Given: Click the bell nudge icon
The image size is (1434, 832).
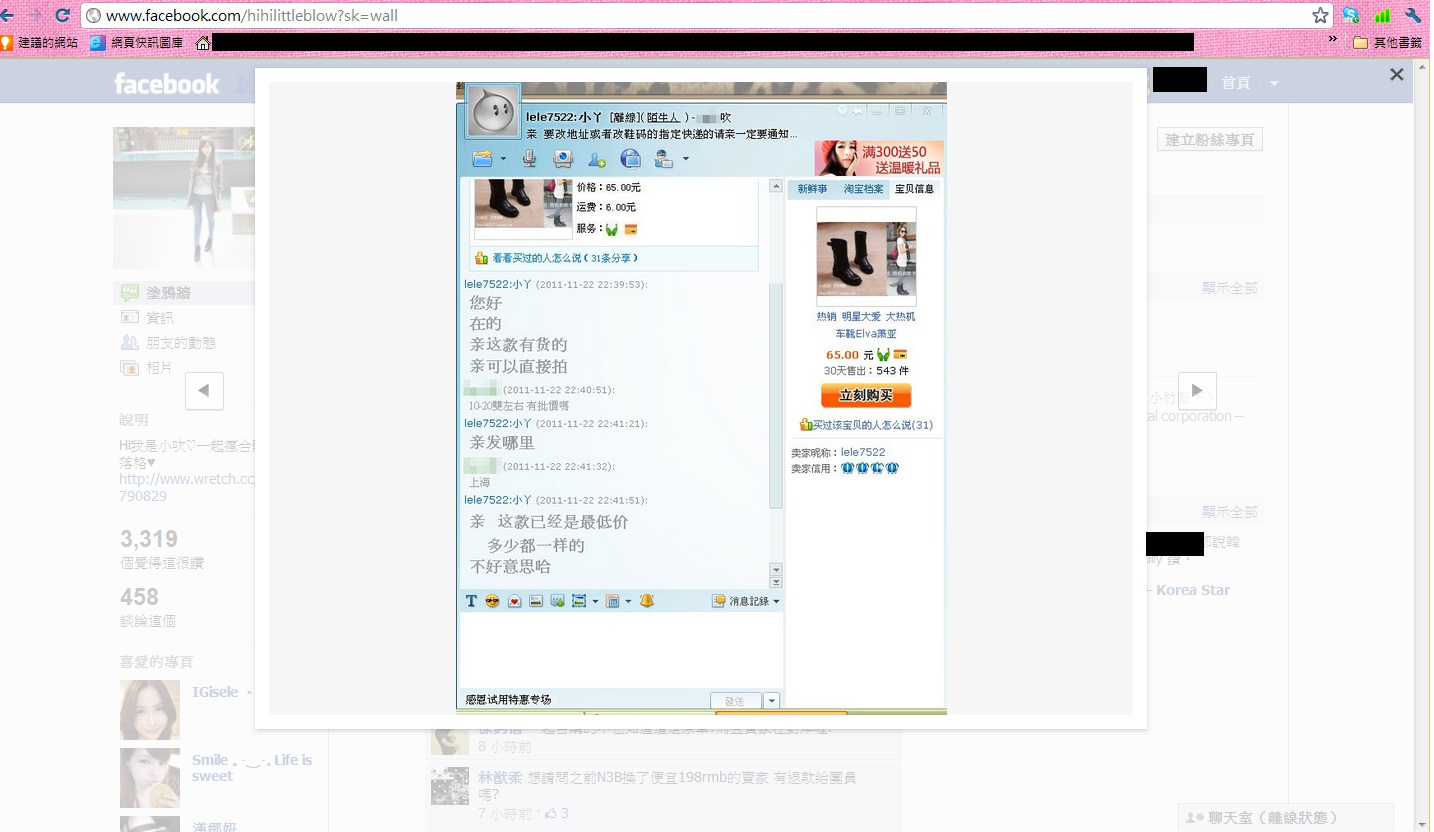Looking at the screenshot, I should tap(647, 601).
